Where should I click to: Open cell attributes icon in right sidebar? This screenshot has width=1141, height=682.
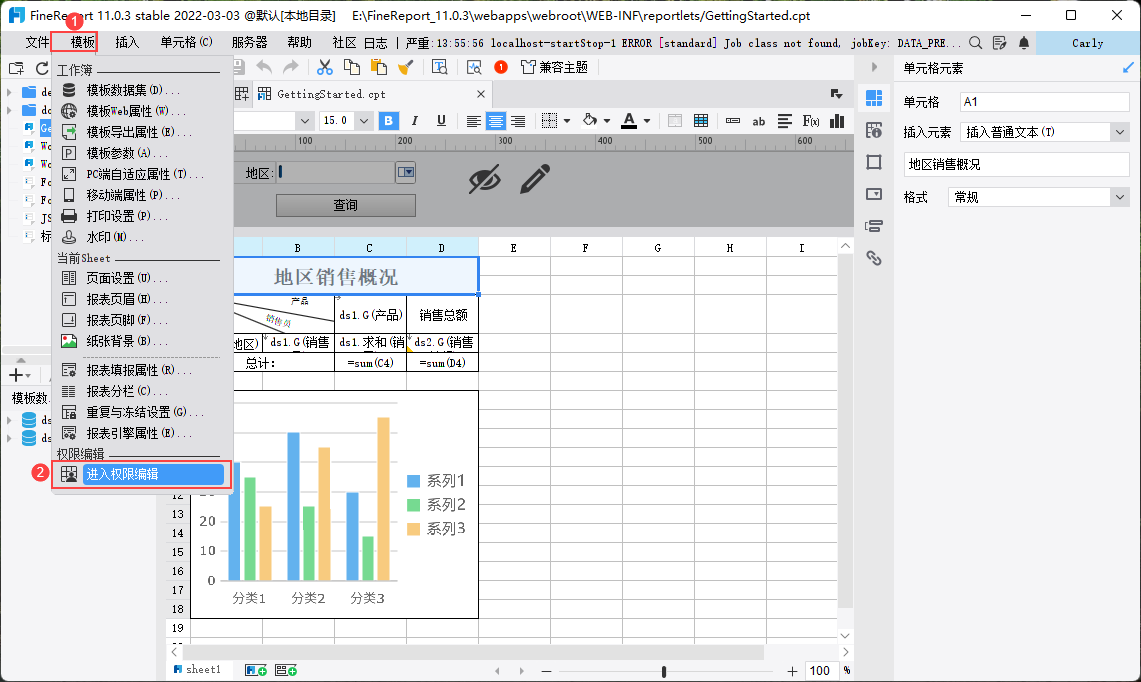(x=874, y=130)
